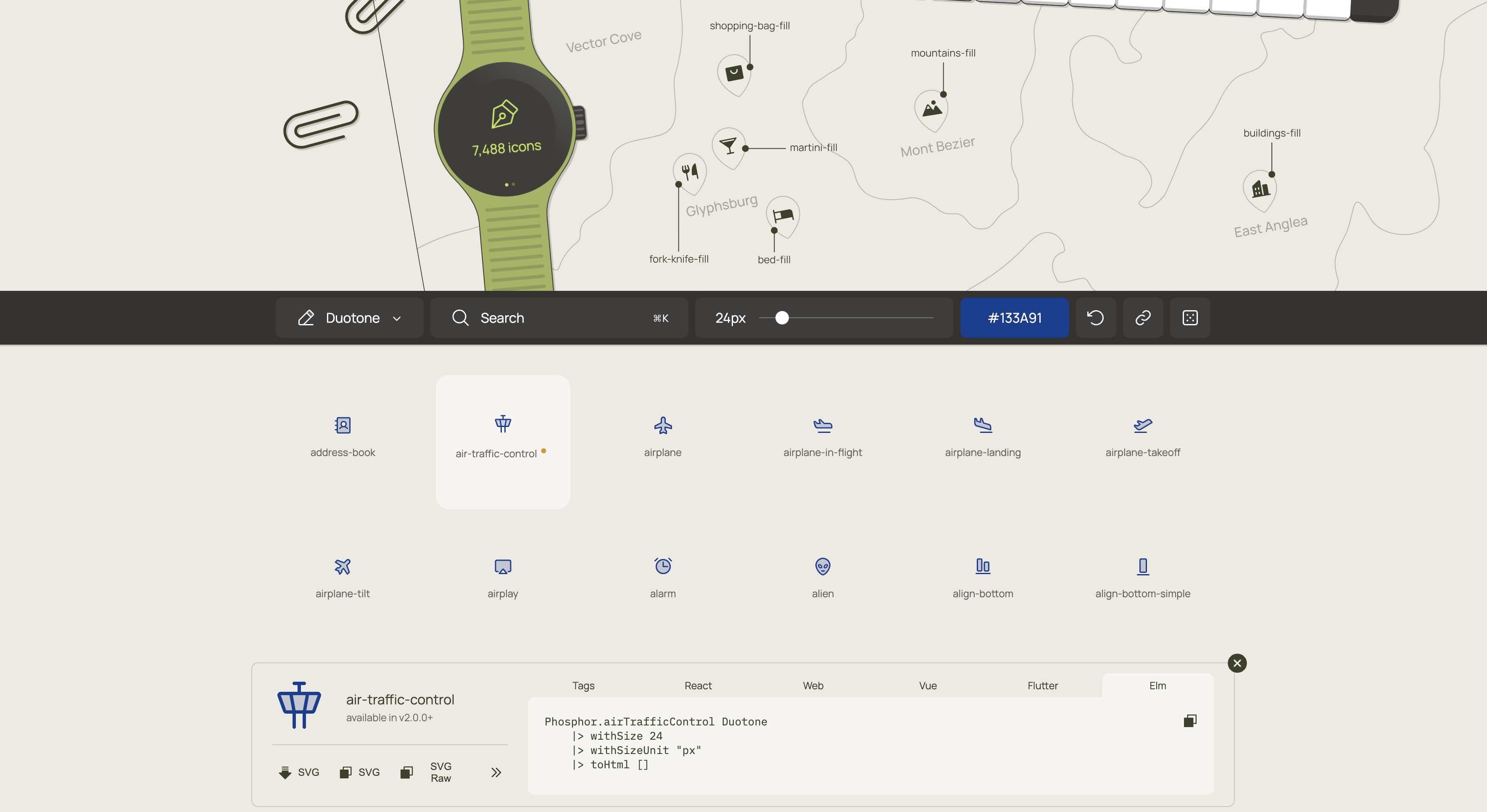
Task: Randomize settings with dice icon
Action: [1190, 317]
